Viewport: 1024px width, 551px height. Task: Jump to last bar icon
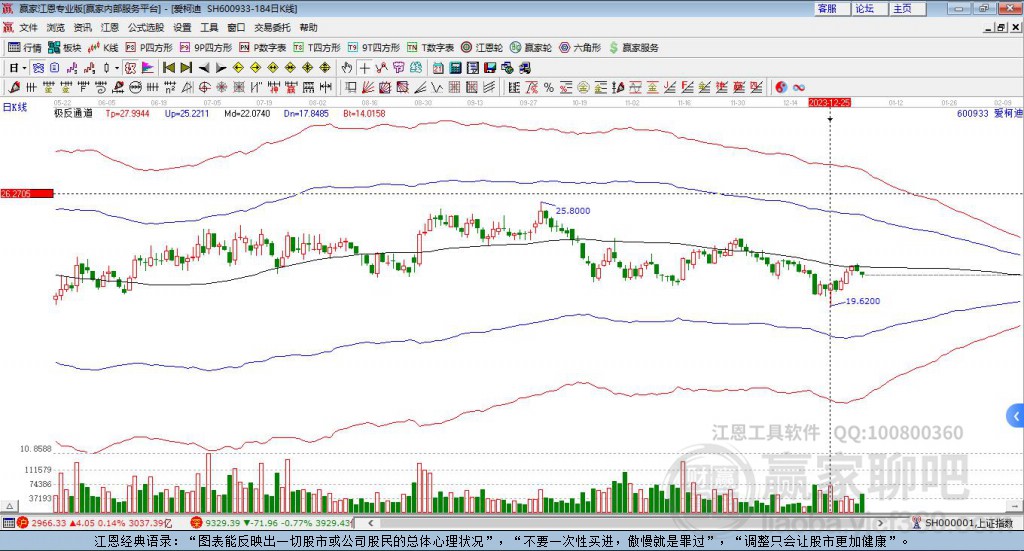(186, 68)
